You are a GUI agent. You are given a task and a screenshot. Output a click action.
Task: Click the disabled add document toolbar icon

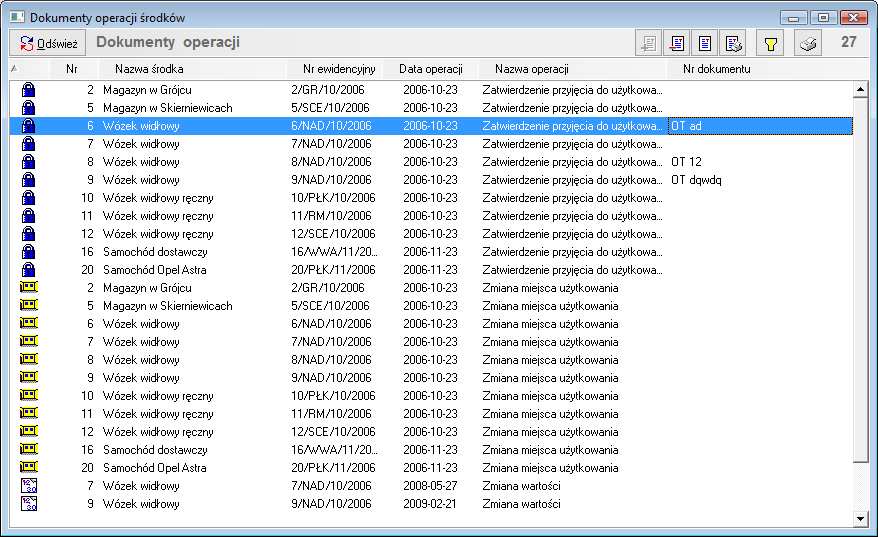point(648,43)
